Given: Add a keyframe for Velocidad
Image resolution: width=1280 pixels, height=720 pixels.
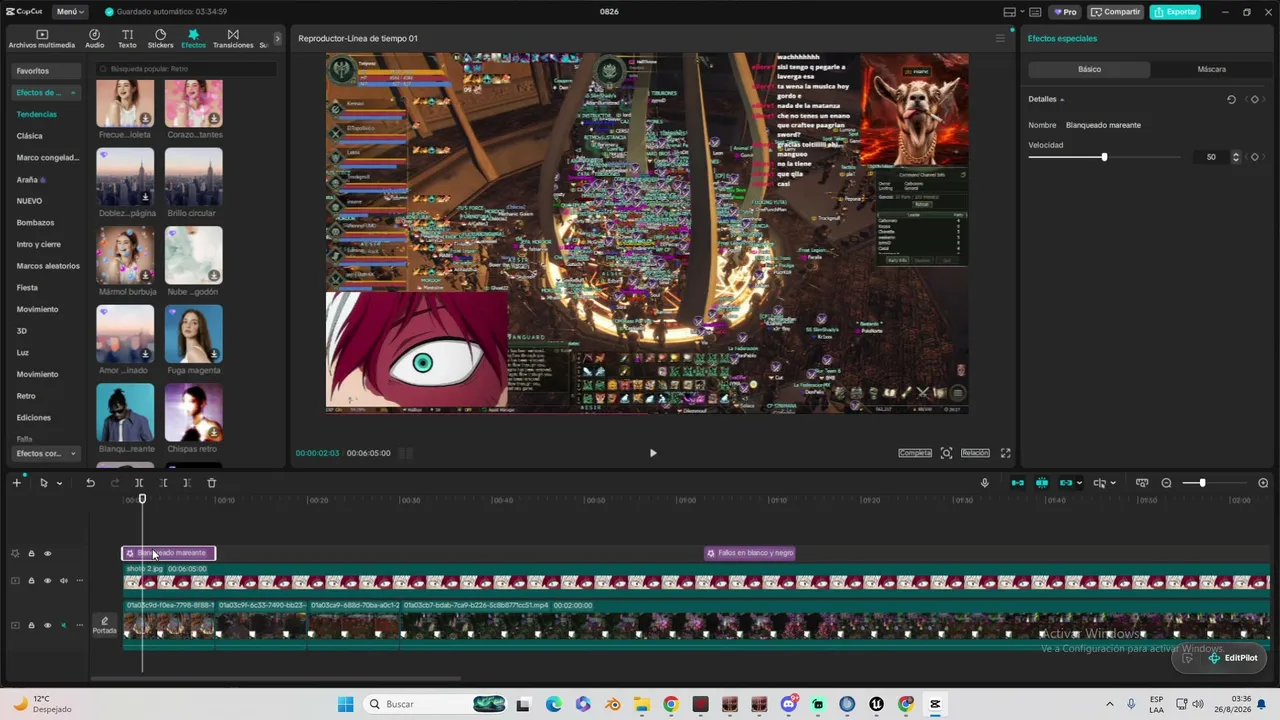Looking at the screenshot, I should click(x=1255, y=157).
